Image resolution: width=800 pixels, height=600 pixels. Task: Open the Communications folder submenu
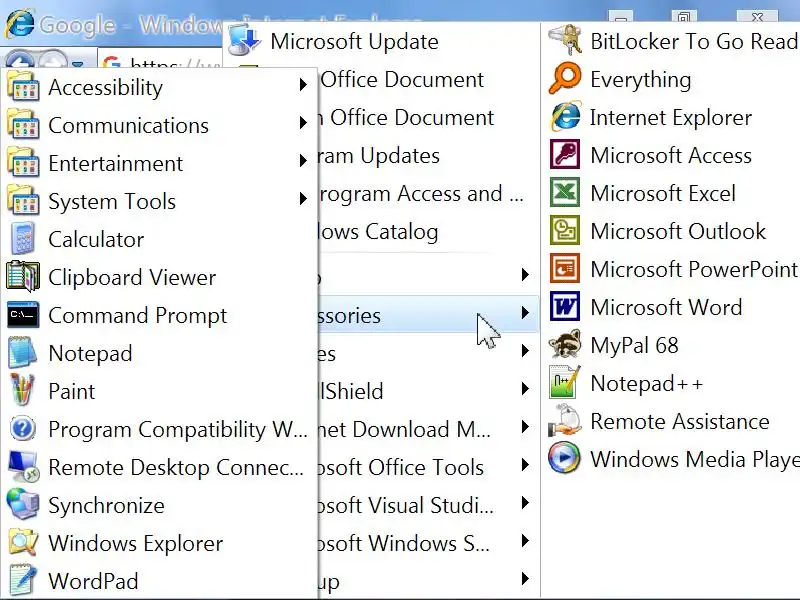pos(128,125)
